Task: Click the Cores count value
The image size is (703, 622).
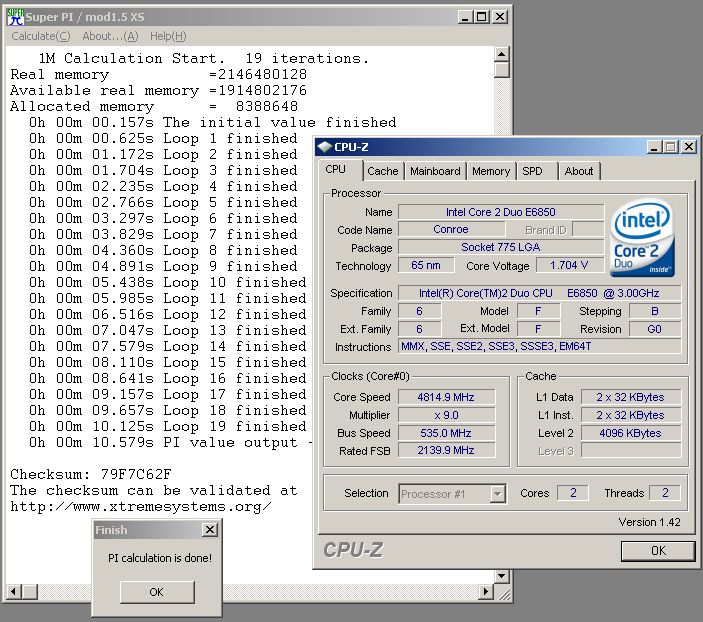Action: point(573,493)
